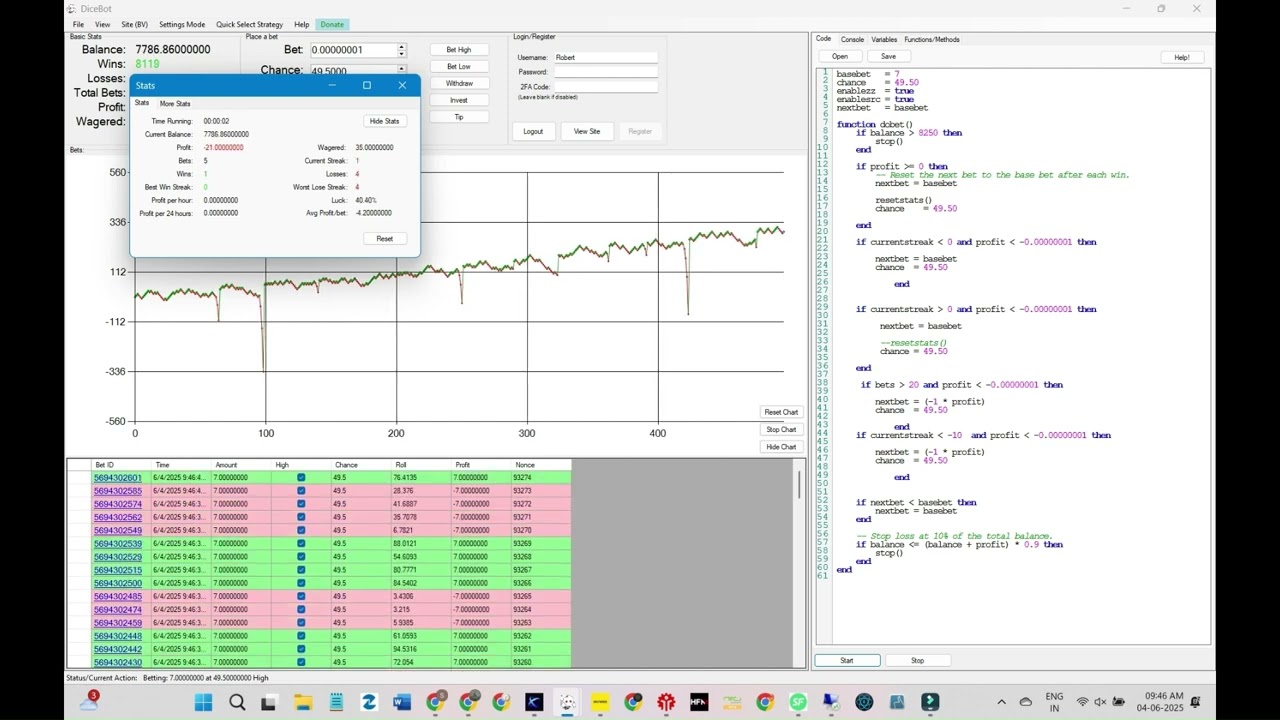1280x720 pixels.
Task: Increase Bet amount with up arrow
Action: point(401,46)
